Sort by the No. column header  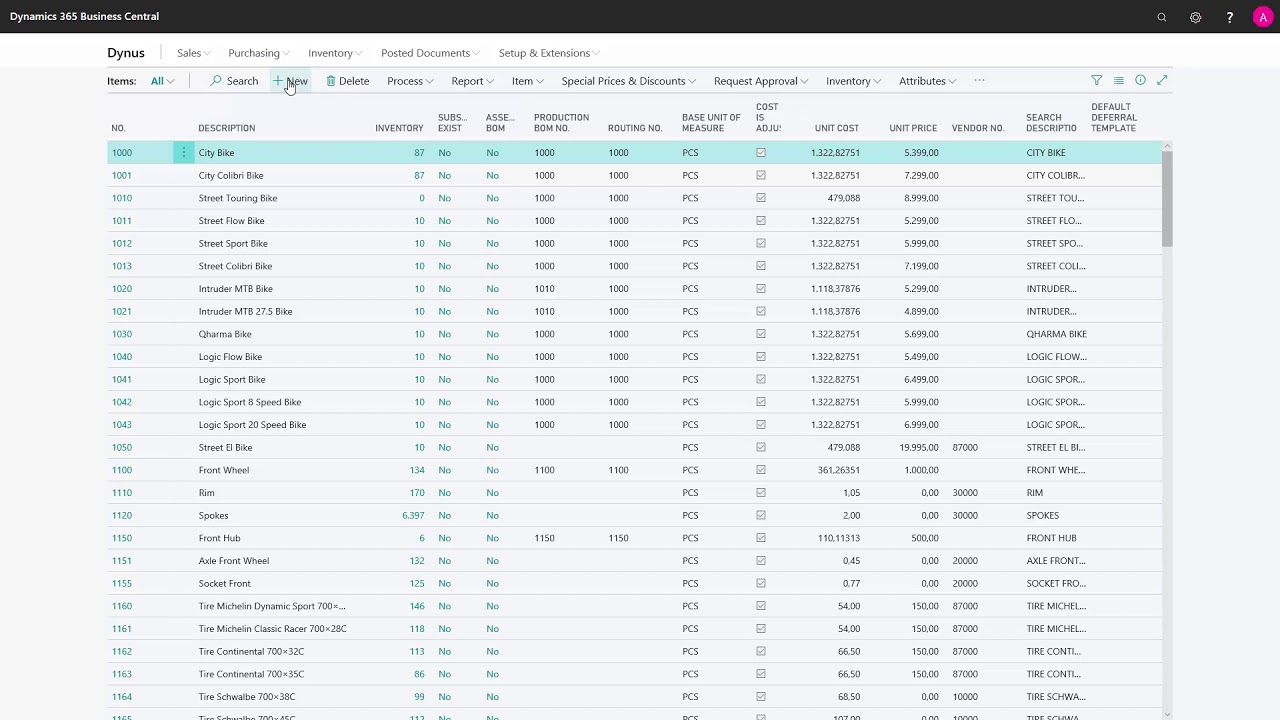[x=118, y=128]
